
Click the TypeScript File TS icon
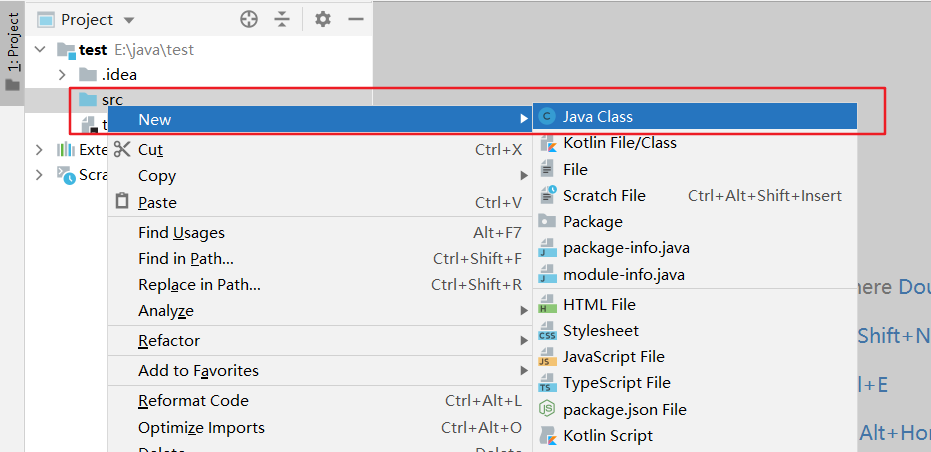tap(547, 384)
